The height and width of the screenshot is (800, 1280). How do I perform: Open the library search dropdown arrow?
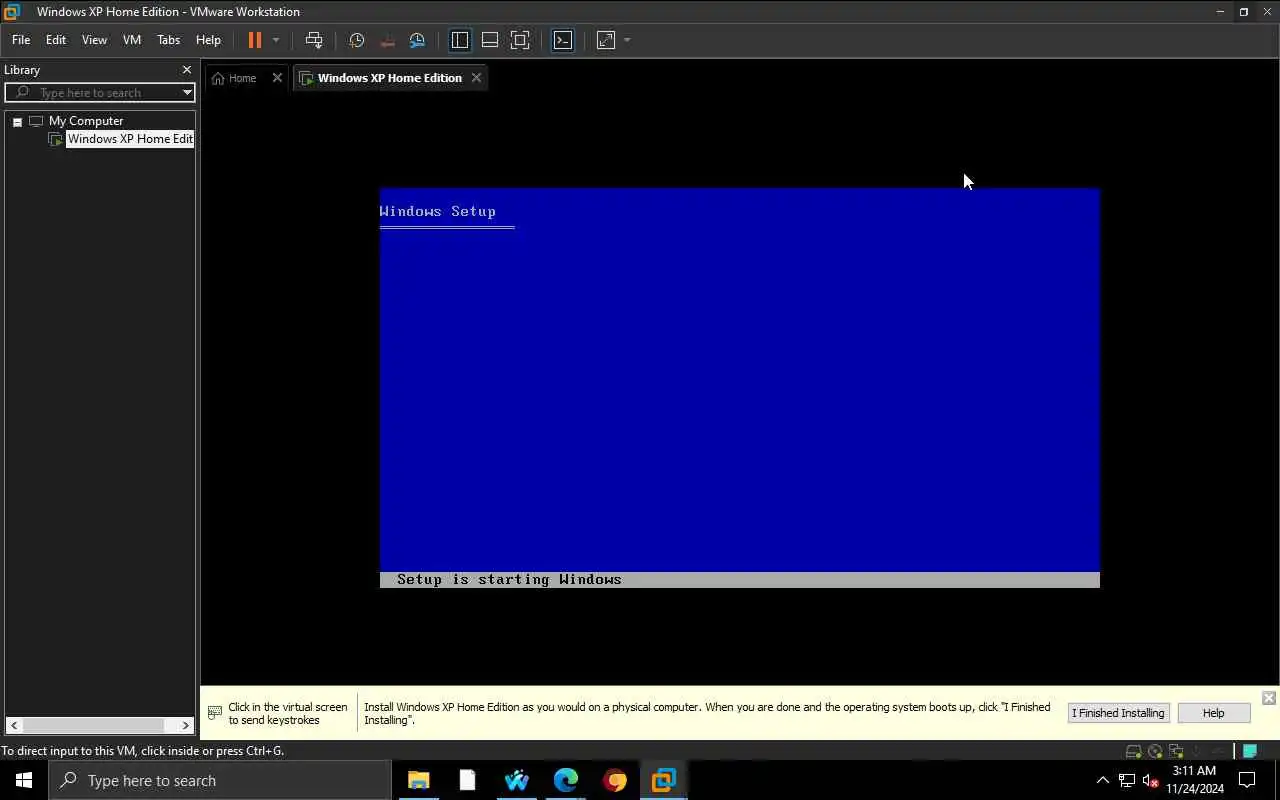click(x=187, y=93)
